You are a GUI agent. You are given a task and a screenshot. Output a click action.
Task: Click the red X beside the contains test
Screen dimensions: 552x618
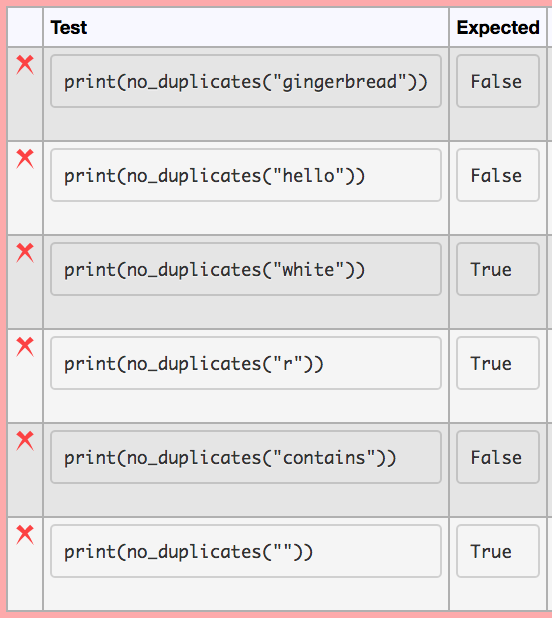[x=25, y=441]
